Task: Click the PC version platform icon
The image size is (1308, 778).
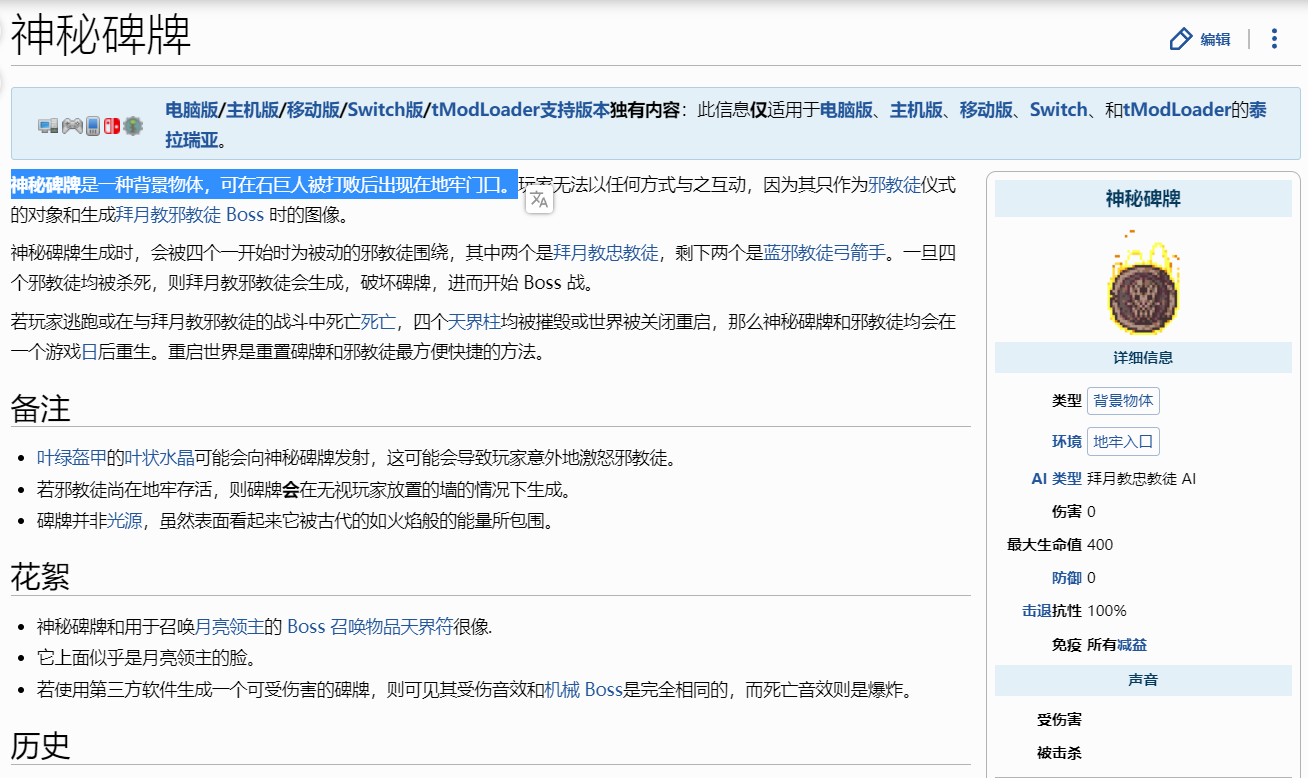Action: (x=47, y=126)
